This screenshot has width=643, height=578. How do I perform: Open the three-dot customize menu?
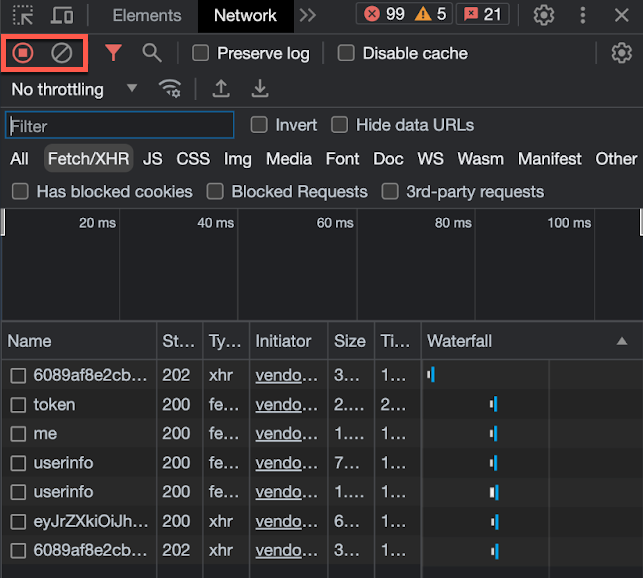(583, 15)
